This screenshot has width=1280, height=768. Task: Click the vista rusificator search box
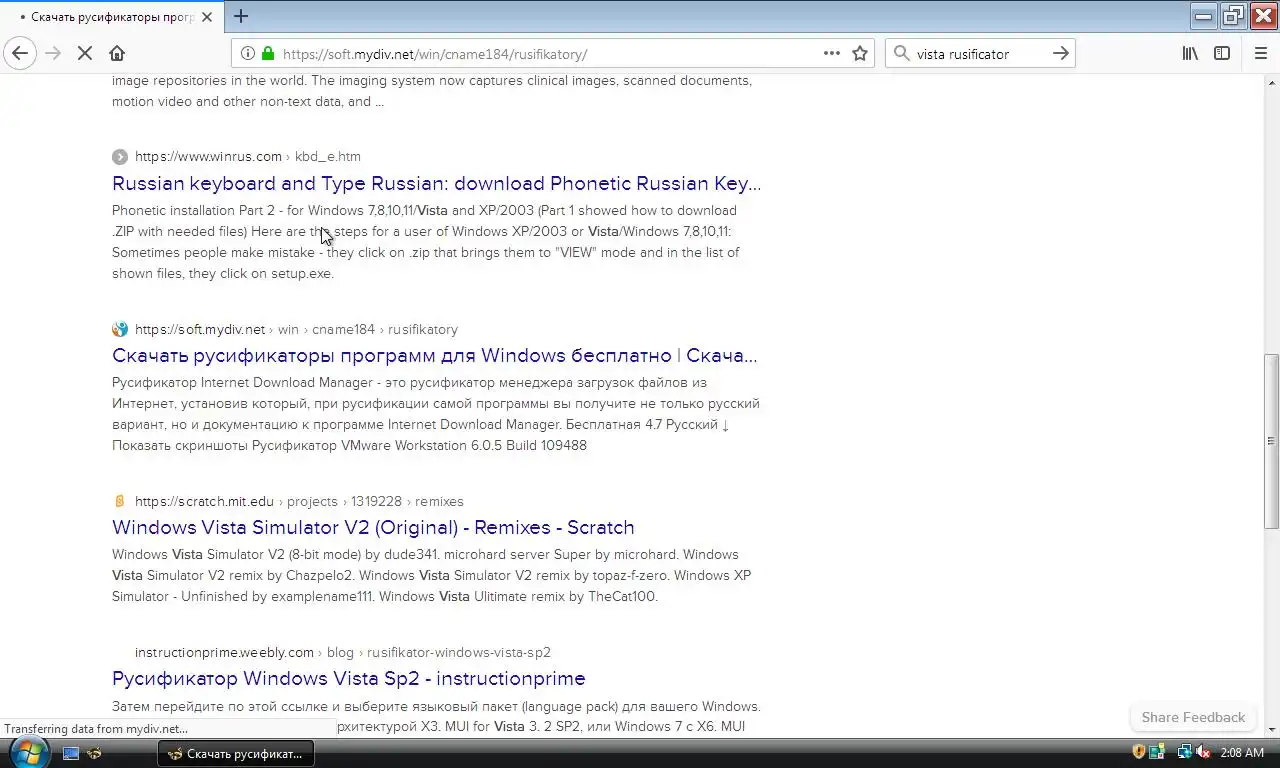[x=978, y=54]
